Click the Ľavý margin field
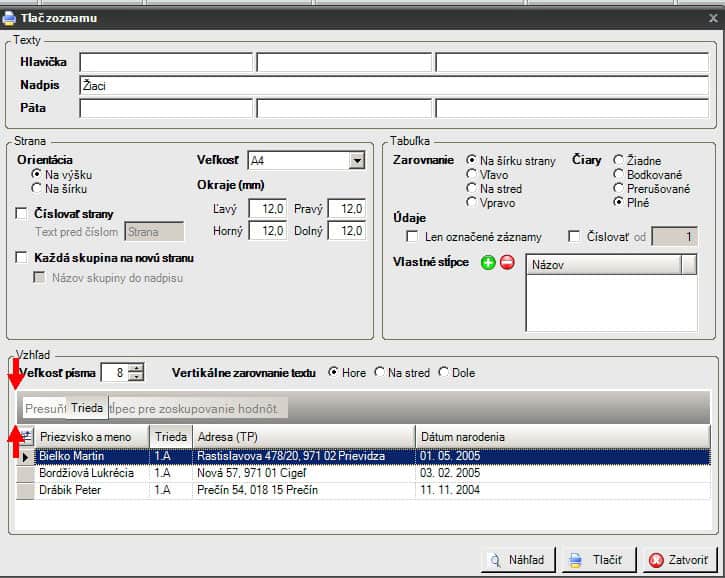This screenshot has height=578, width=725. (x=268, y=209)
